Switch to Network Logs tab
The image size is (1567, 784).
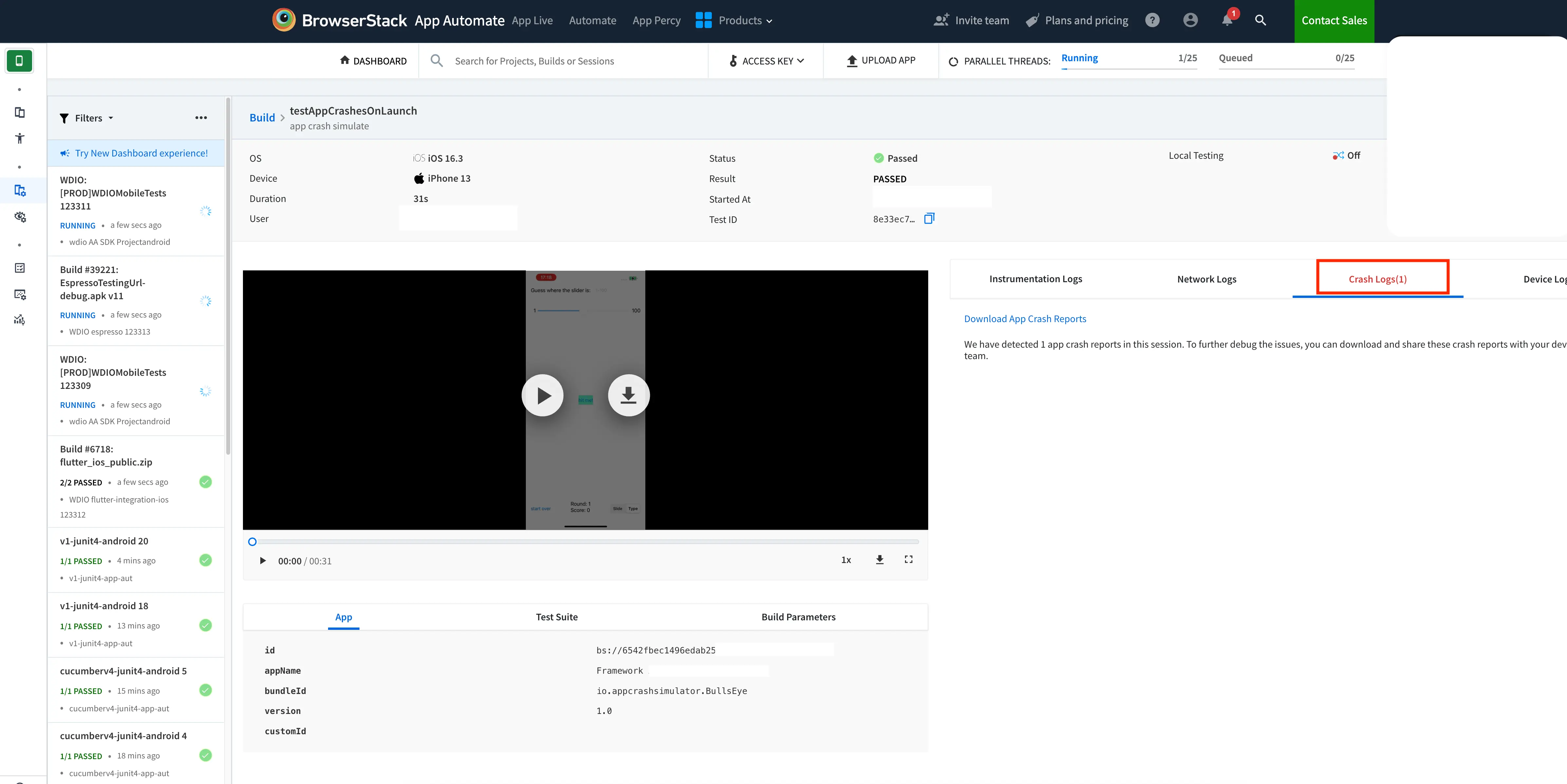point(1206,279)
